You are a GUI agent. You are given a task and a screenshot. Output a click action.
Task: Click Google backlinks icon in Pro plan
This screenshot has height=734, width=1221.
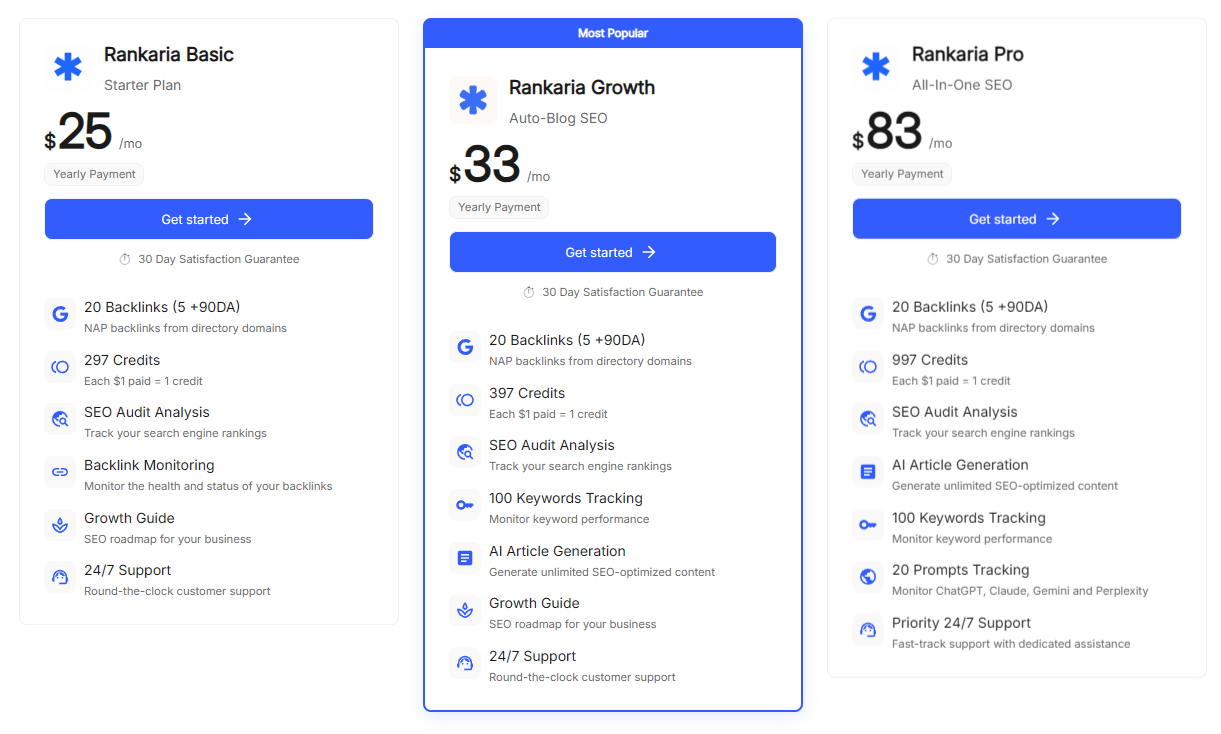[868, 315]
